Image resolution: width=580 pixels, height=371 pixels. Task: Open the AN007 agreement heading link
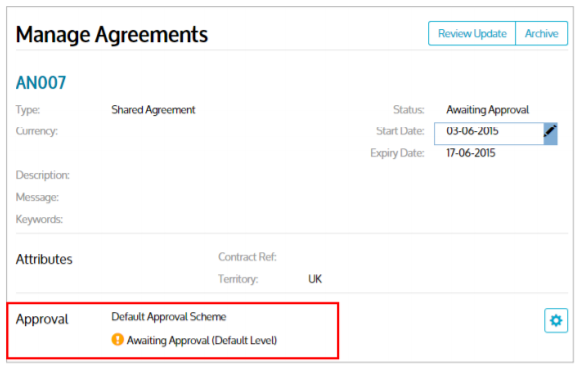[41, 82]
